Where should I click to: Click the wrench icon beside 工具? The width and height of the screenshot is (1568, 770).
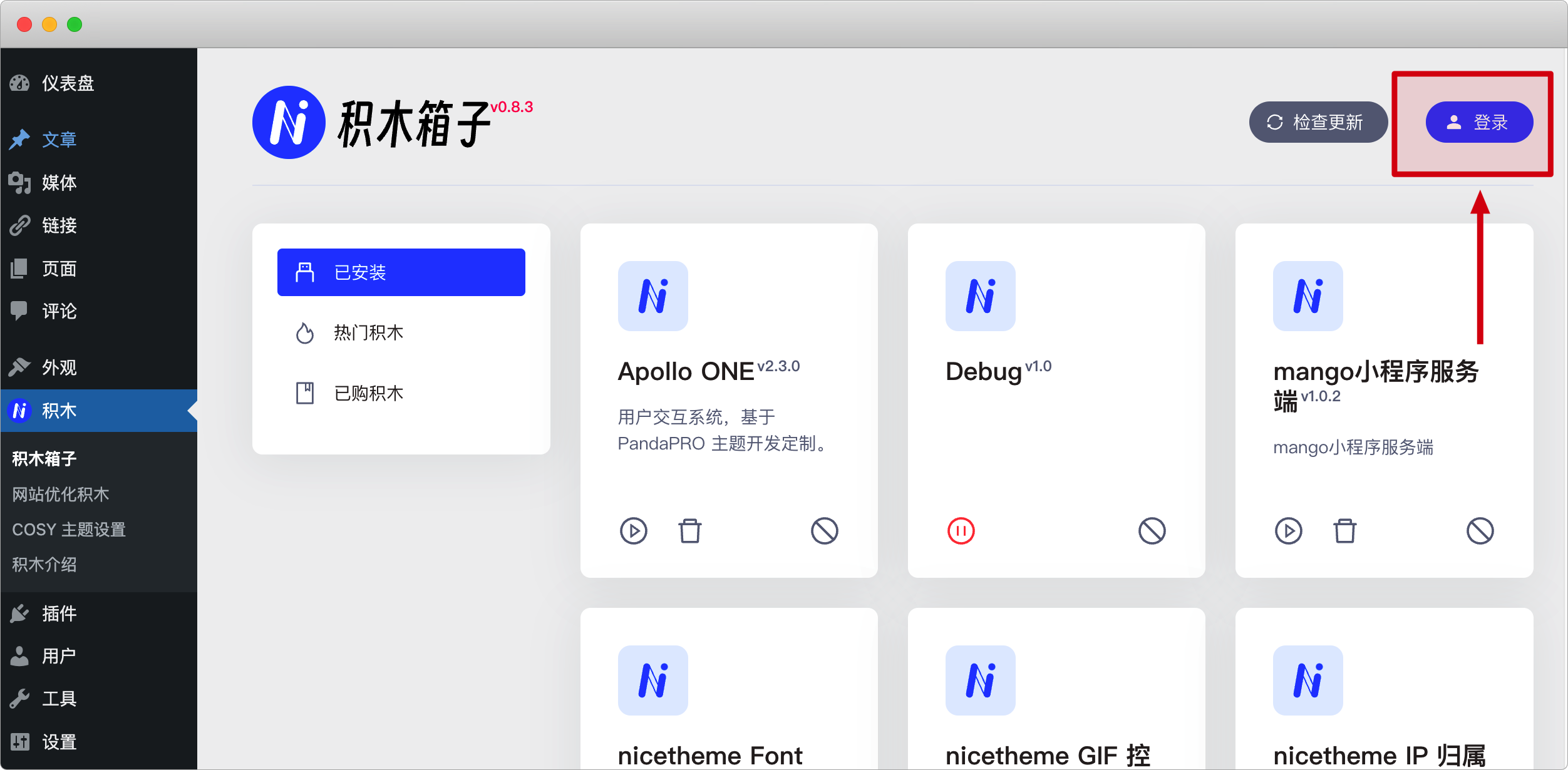click(19, 699)
